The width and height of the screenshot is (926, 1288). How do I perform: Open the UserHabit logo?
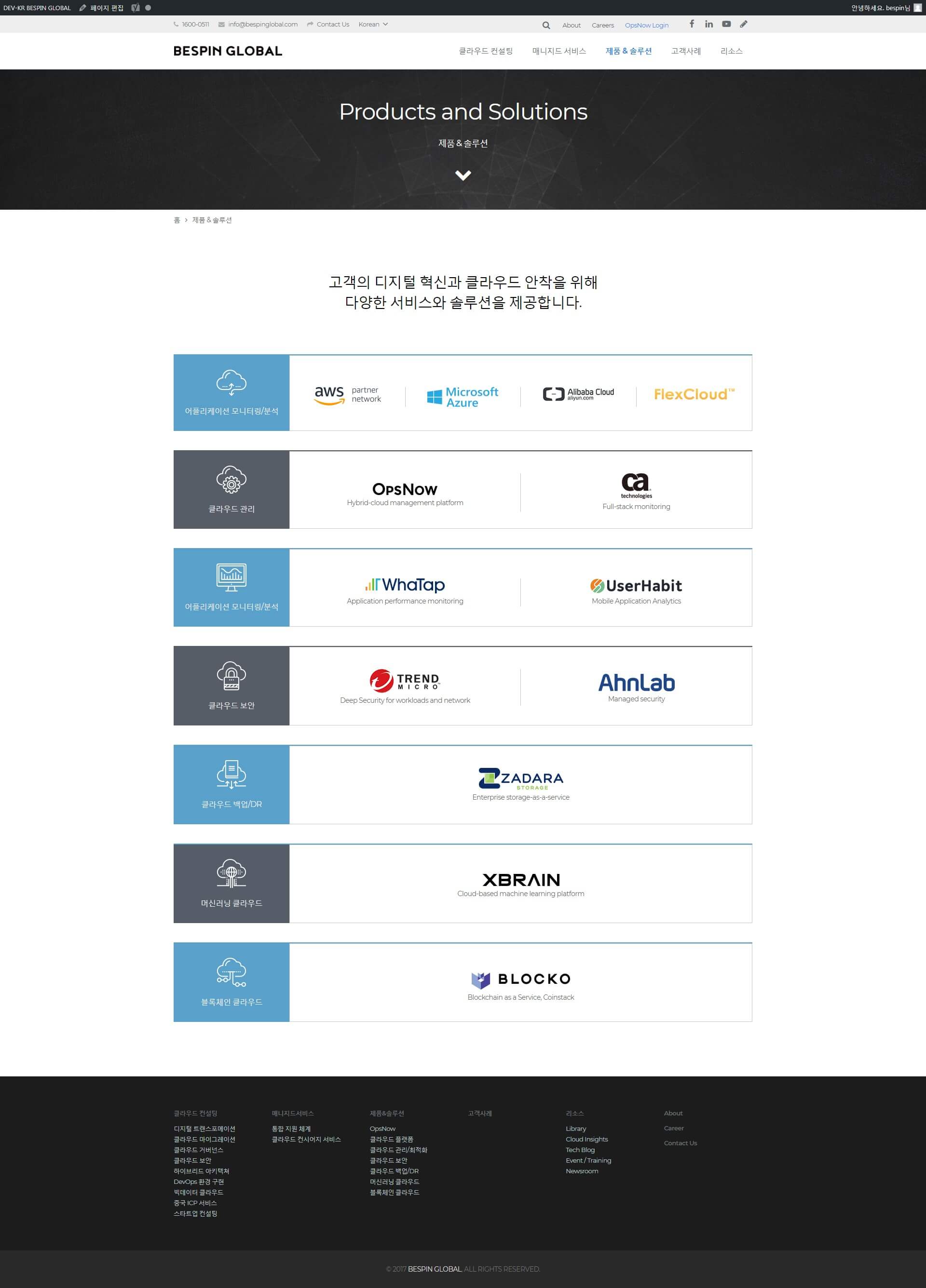[636, 586]
